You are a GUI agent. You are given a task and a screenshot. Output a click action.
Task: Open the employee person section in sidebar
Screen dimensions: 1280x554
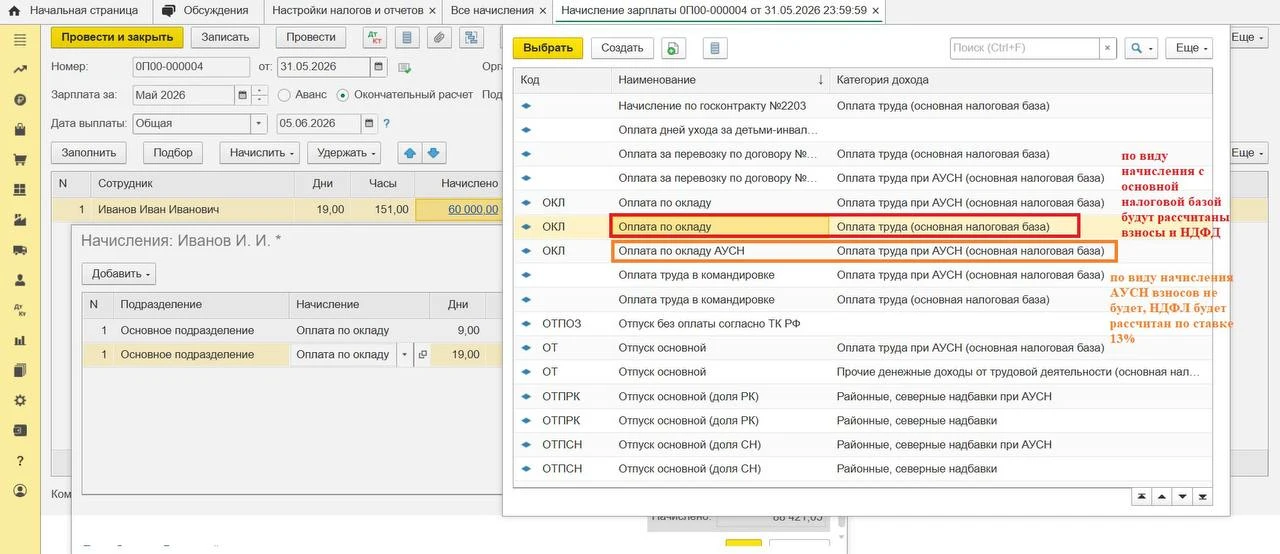(20, 280)
